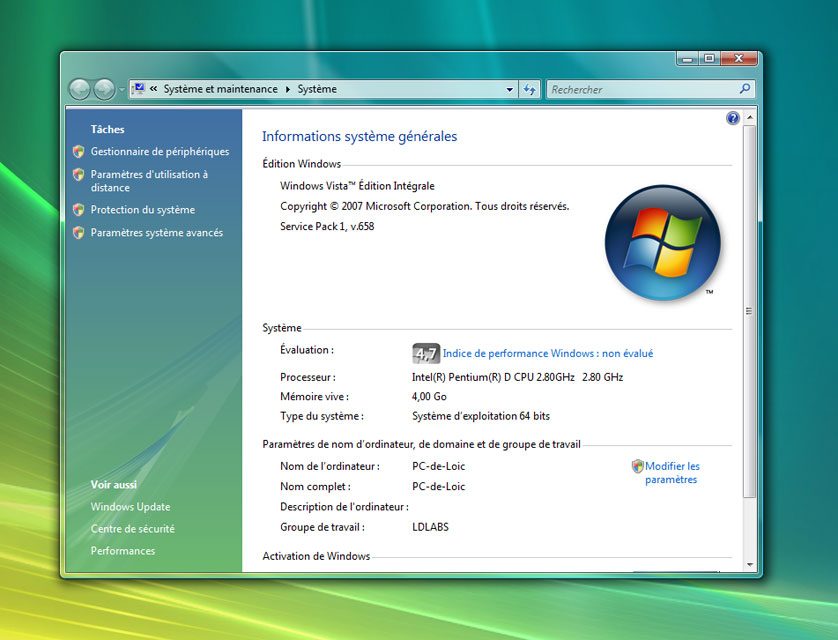Click the '4,00 Go' memory value
838x640 pixels.
tap(429, 397)
